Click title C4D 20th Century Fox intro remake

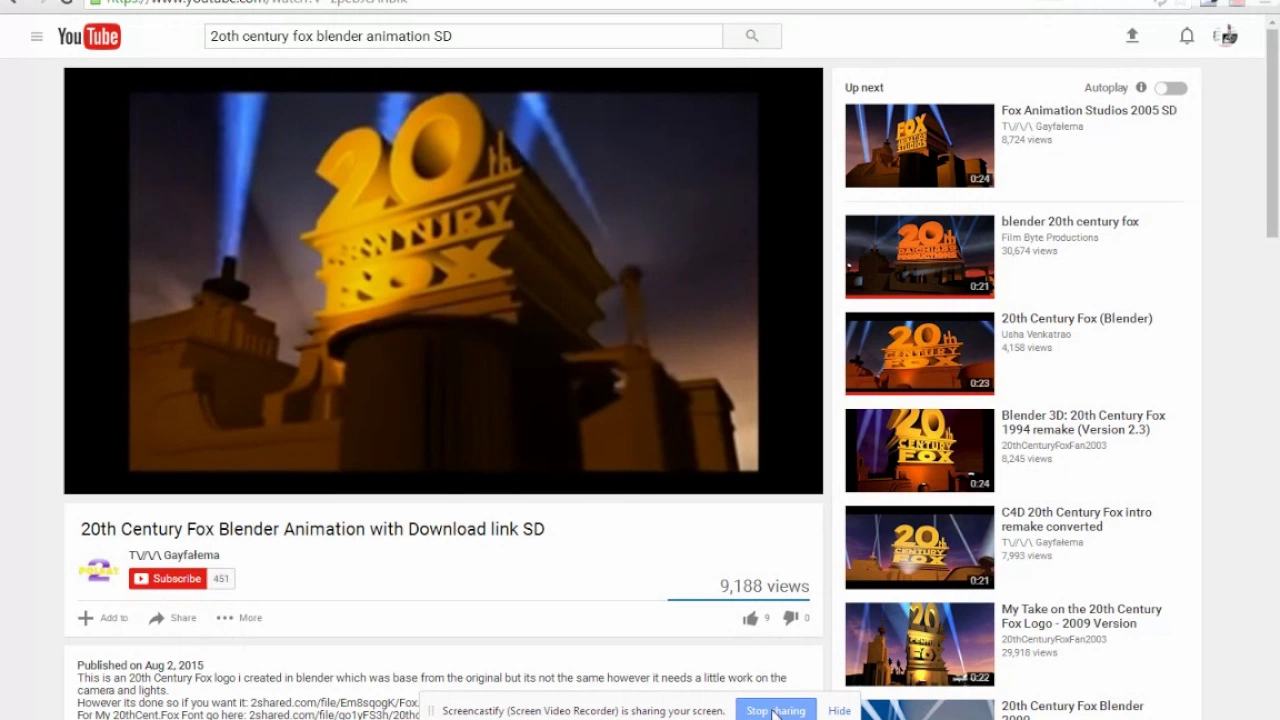click(1077, 519)
